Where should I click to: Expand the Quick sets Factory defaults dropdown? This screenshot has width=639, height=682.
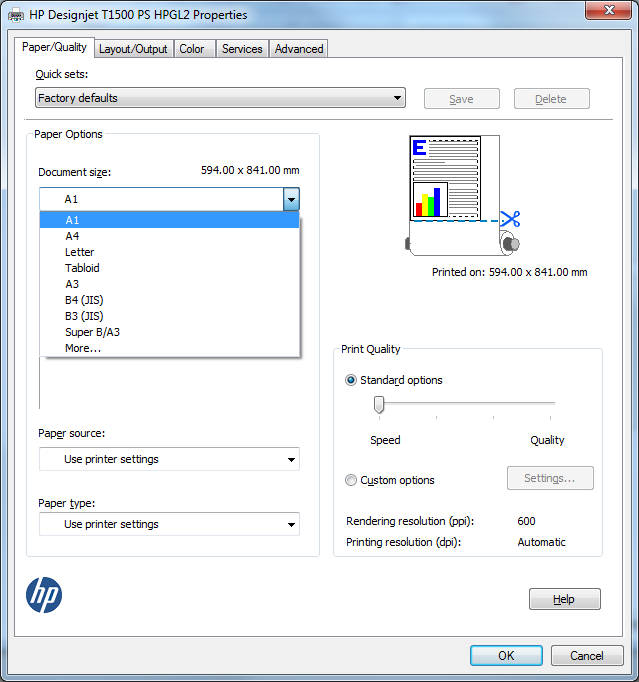click(220, 98)
